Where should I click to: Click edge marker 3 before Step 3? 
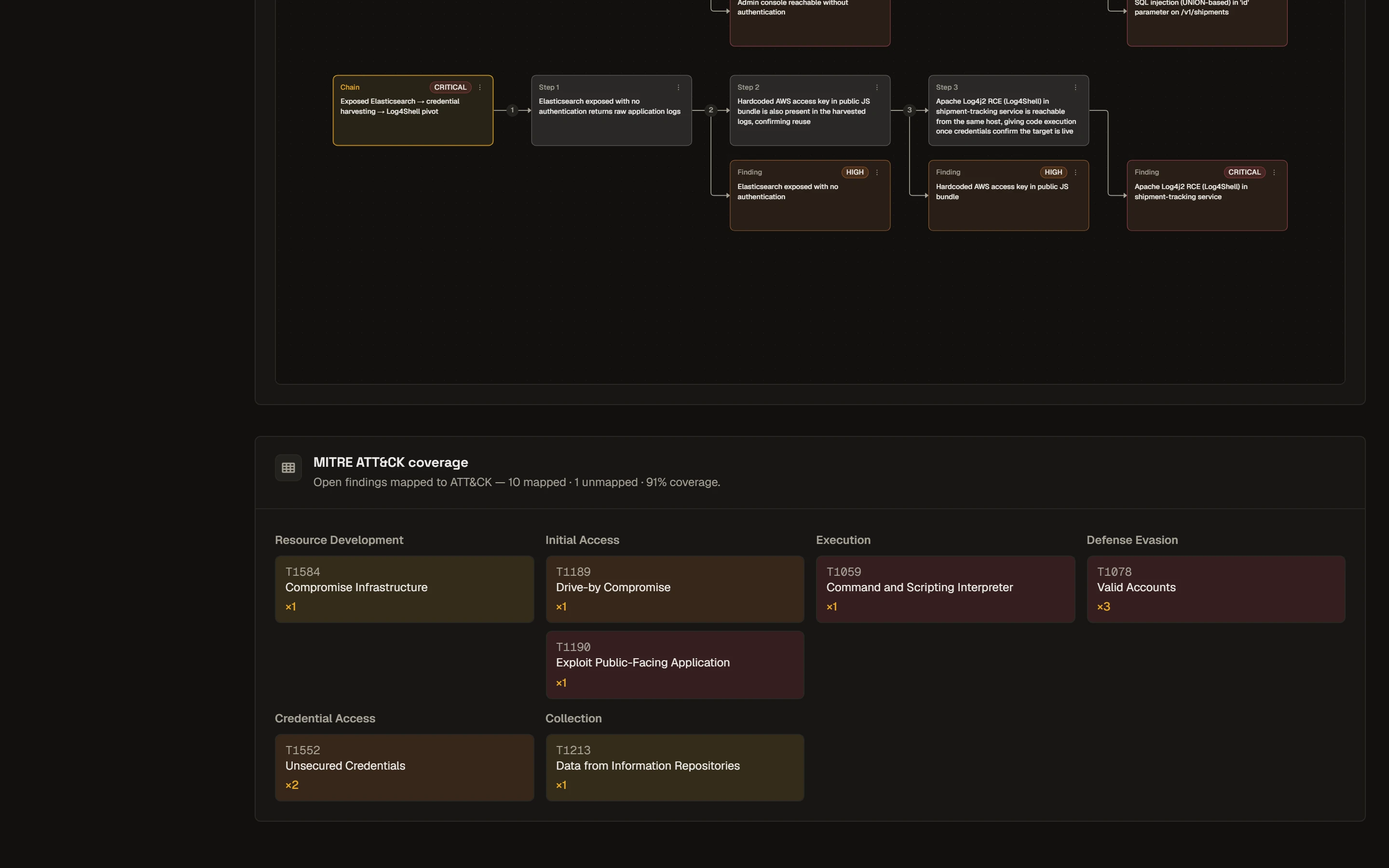pyautogui.click(x=909, y=110)
